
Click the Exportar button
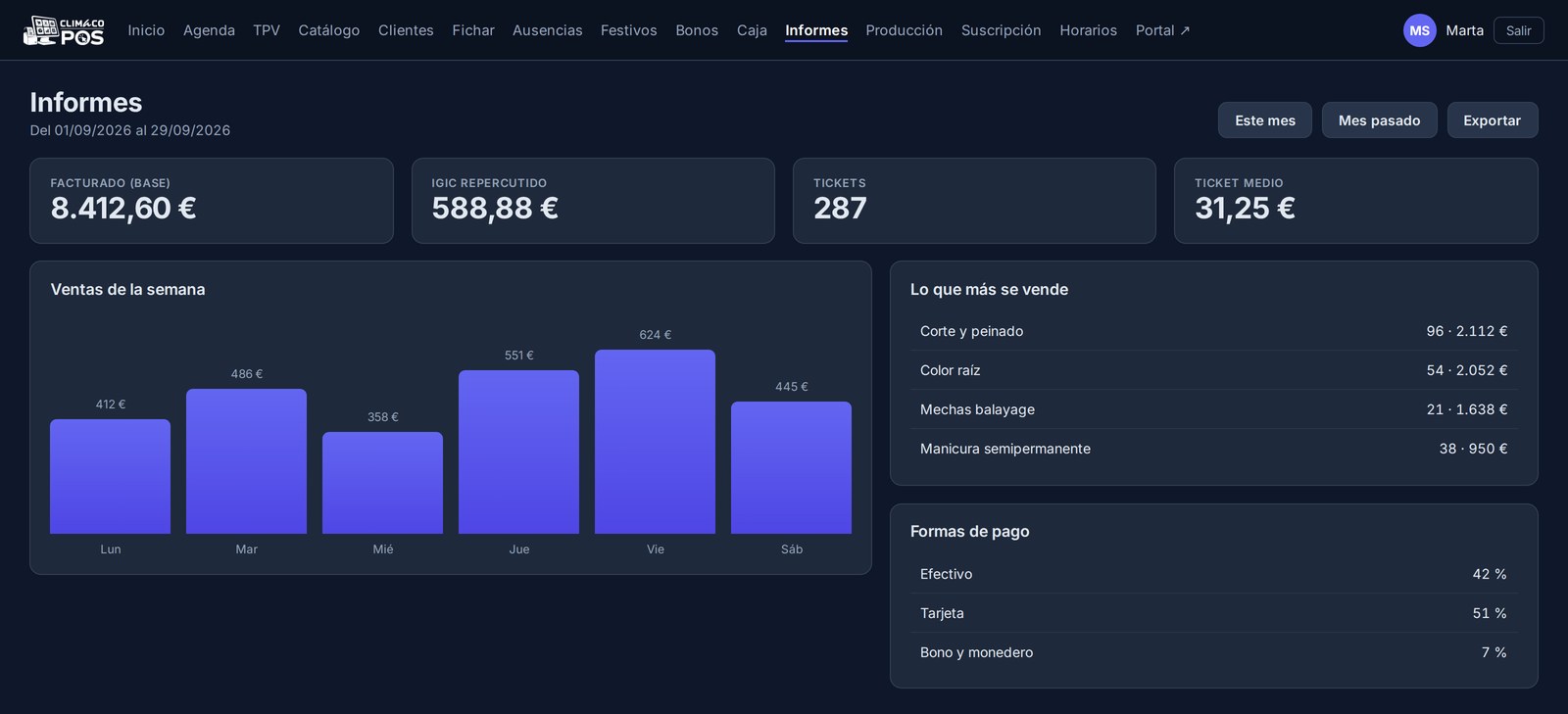coord(1493,120)
